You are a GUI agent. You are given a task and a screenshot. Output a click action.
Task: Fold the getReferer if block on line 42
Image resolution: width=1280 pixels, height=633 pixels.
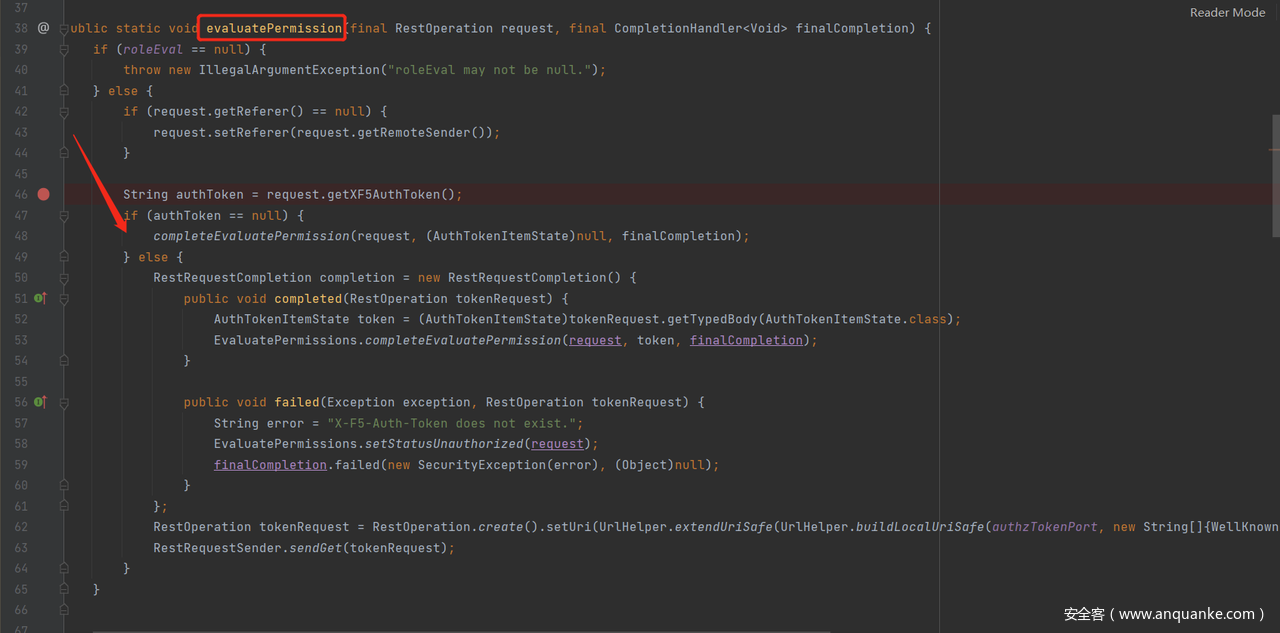pyautogui.click(x=64, y=112)
